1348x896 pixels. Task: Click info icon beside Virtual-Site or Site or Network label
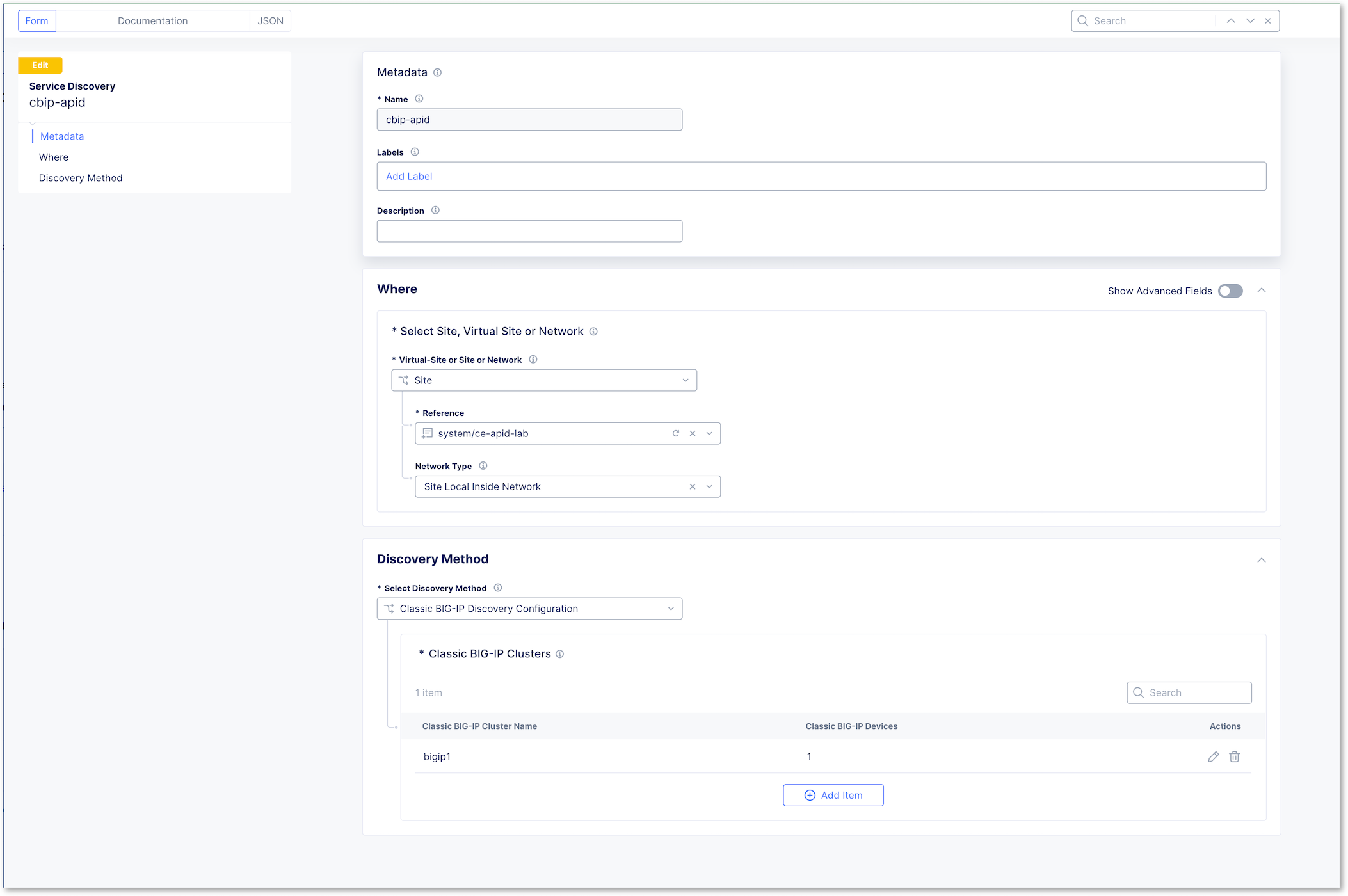pyautogui.click(x=533, y=359)
